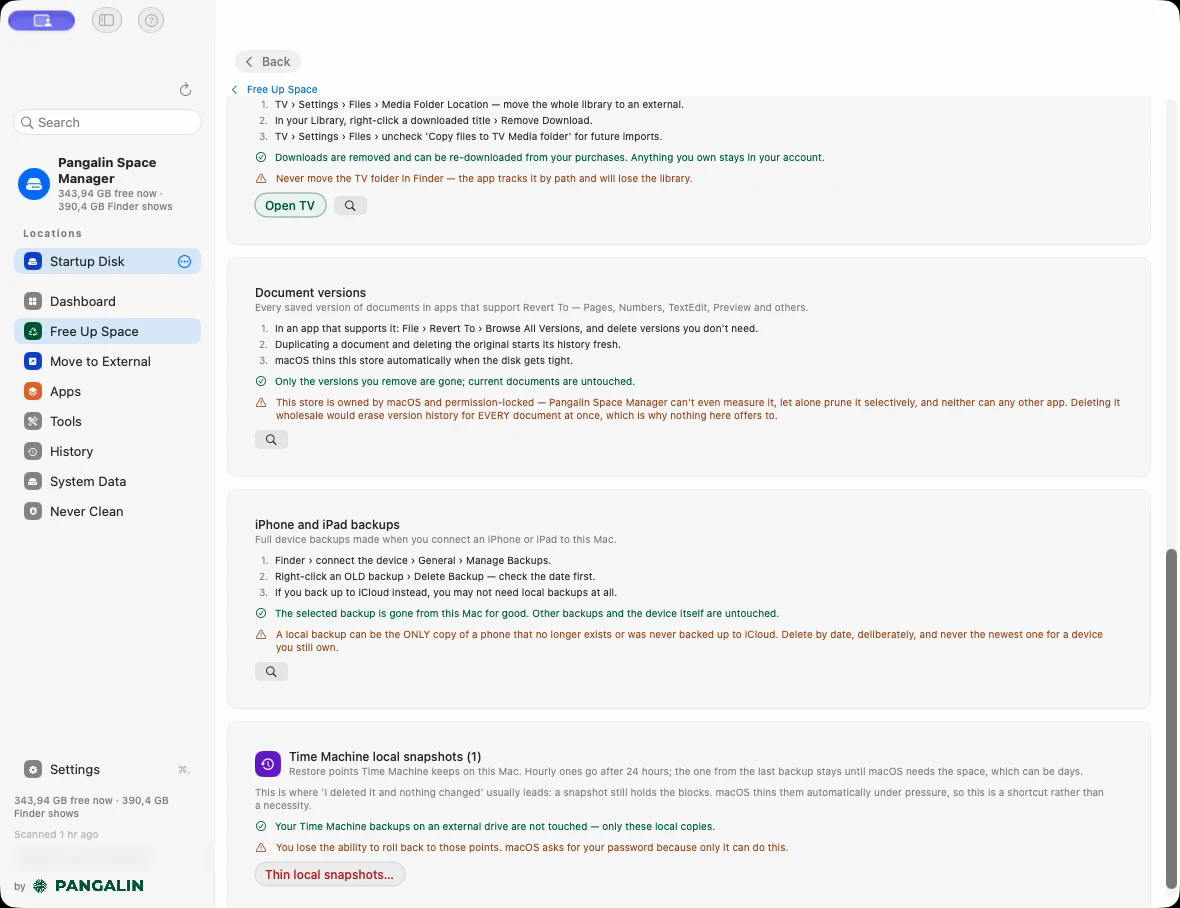Go back with the Back button
Screen dimensions: 1180x908
[268, 62]
